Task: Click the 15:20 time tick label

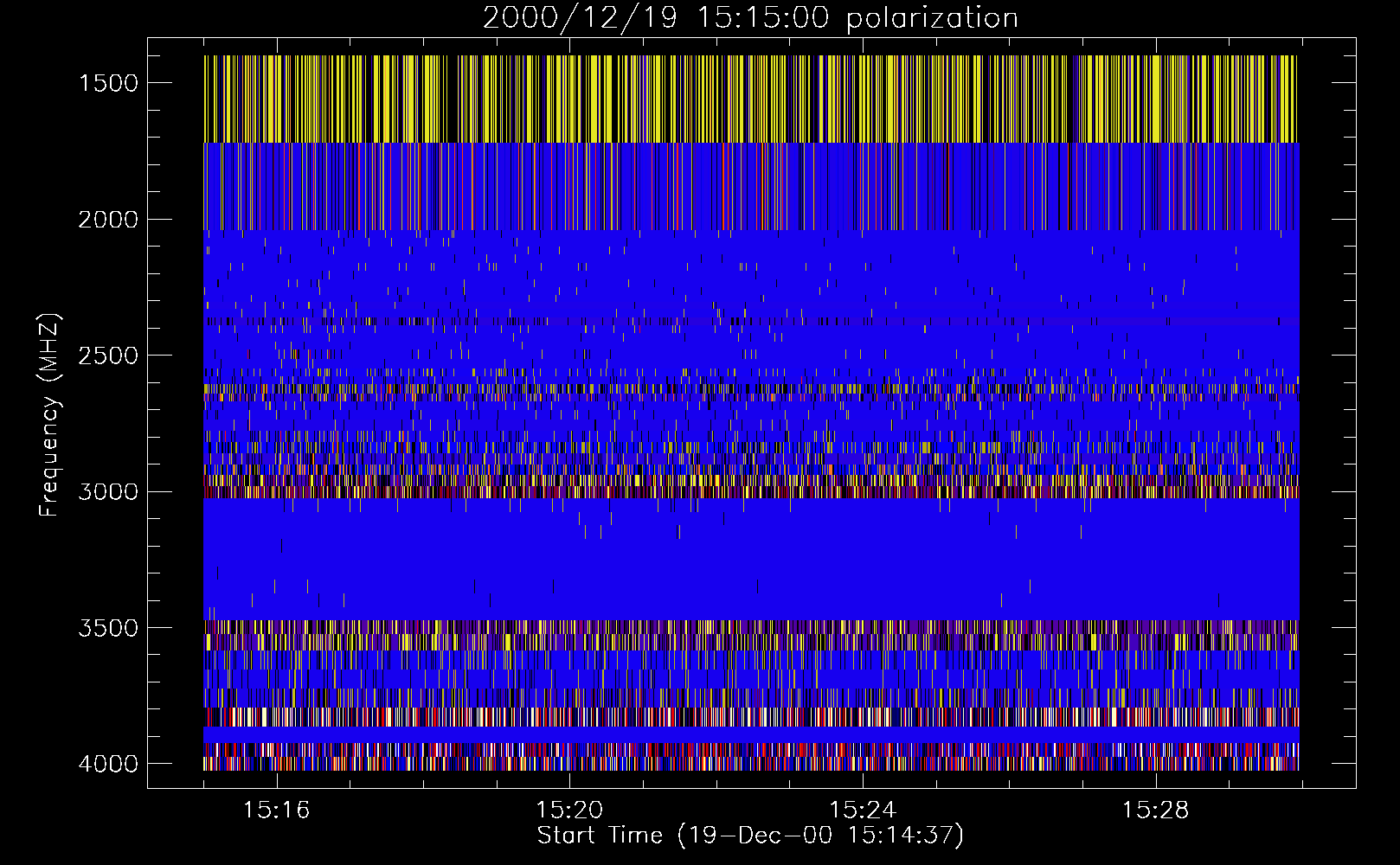Action: point(569,811)
